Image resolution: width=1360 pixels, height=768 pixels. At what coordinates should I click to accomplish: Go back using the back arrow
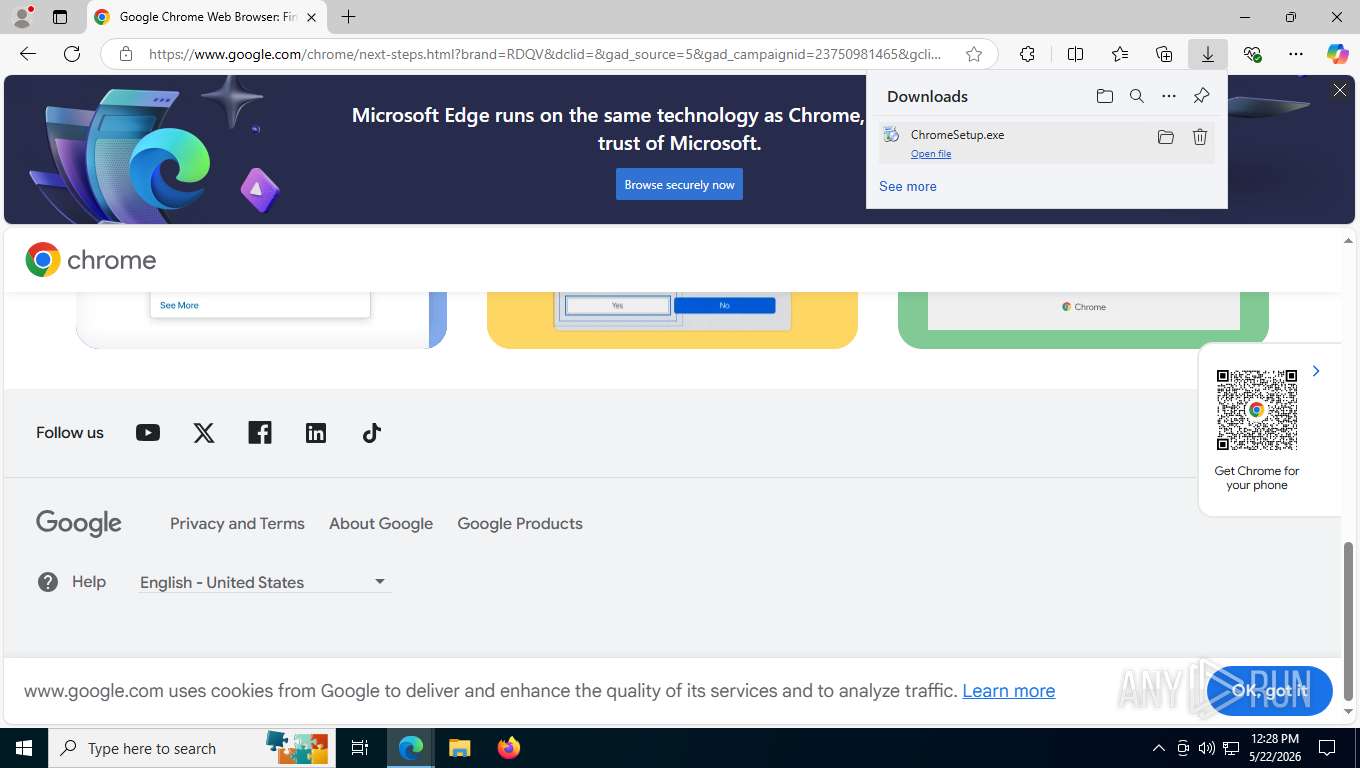coord(28,54)
